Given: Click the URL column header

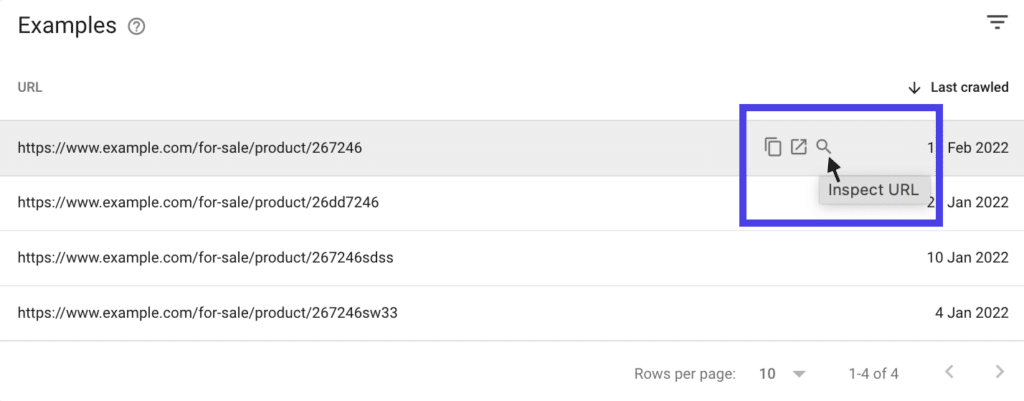Looking at the screenshot, I should point(30,88).
